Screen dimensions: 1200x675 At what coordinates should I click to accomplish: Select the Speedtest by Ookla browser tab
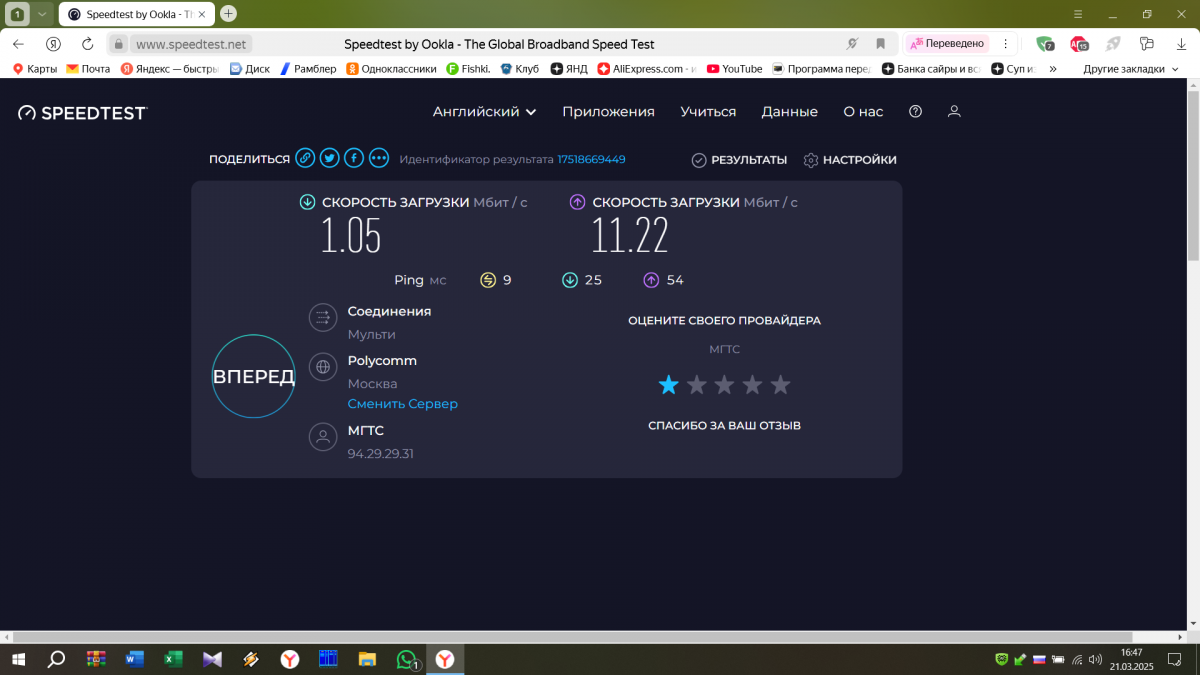coord(137,14)
